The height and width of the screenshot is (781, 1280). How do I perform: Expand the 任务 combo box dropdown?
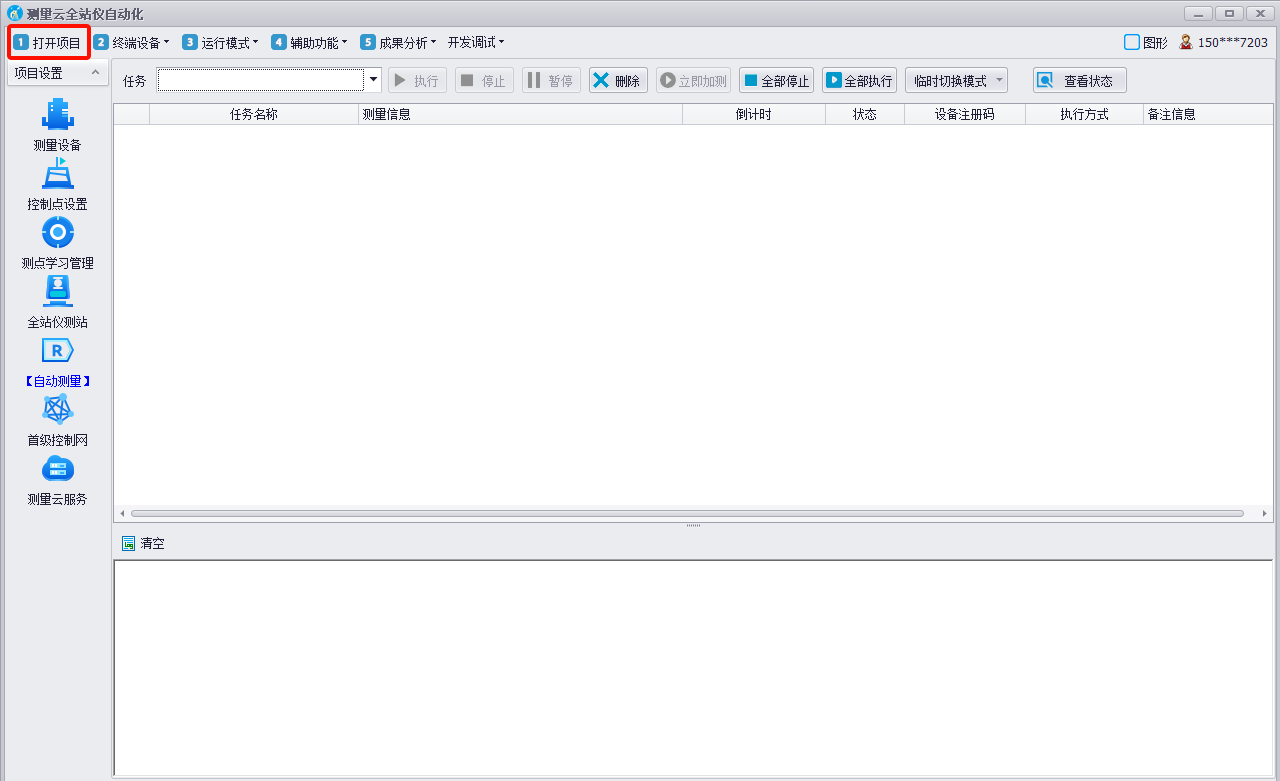pyautogui.click(x=373, y=80)
